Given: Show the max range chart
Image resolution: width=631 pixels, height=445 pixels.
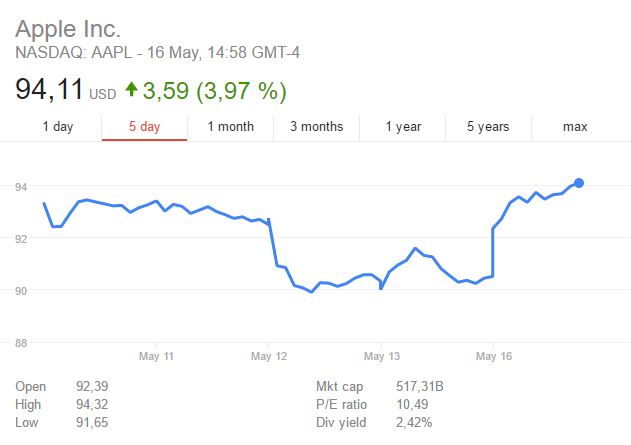Looking at the screenshot, I should (x=575, y=126).
